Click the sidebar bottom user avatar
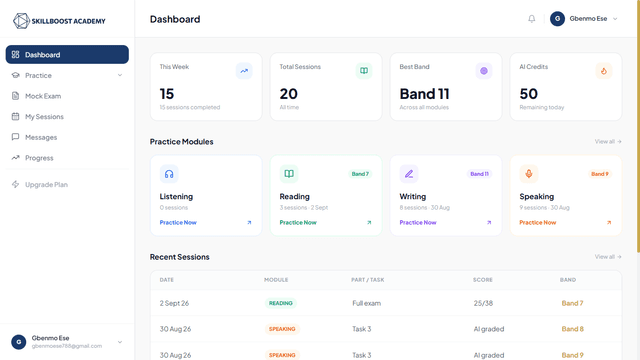The image size is (640, 360). click(19, 342)
